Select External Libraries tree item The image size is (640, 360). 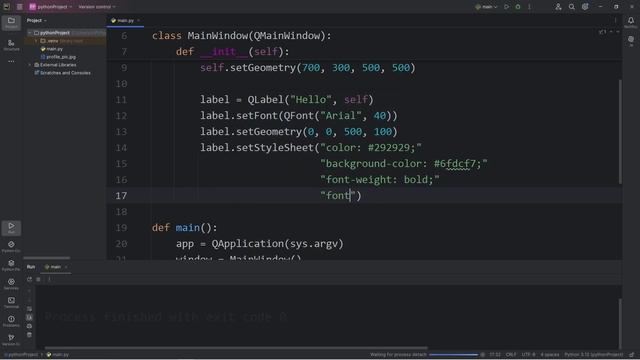tap(55, 65)
